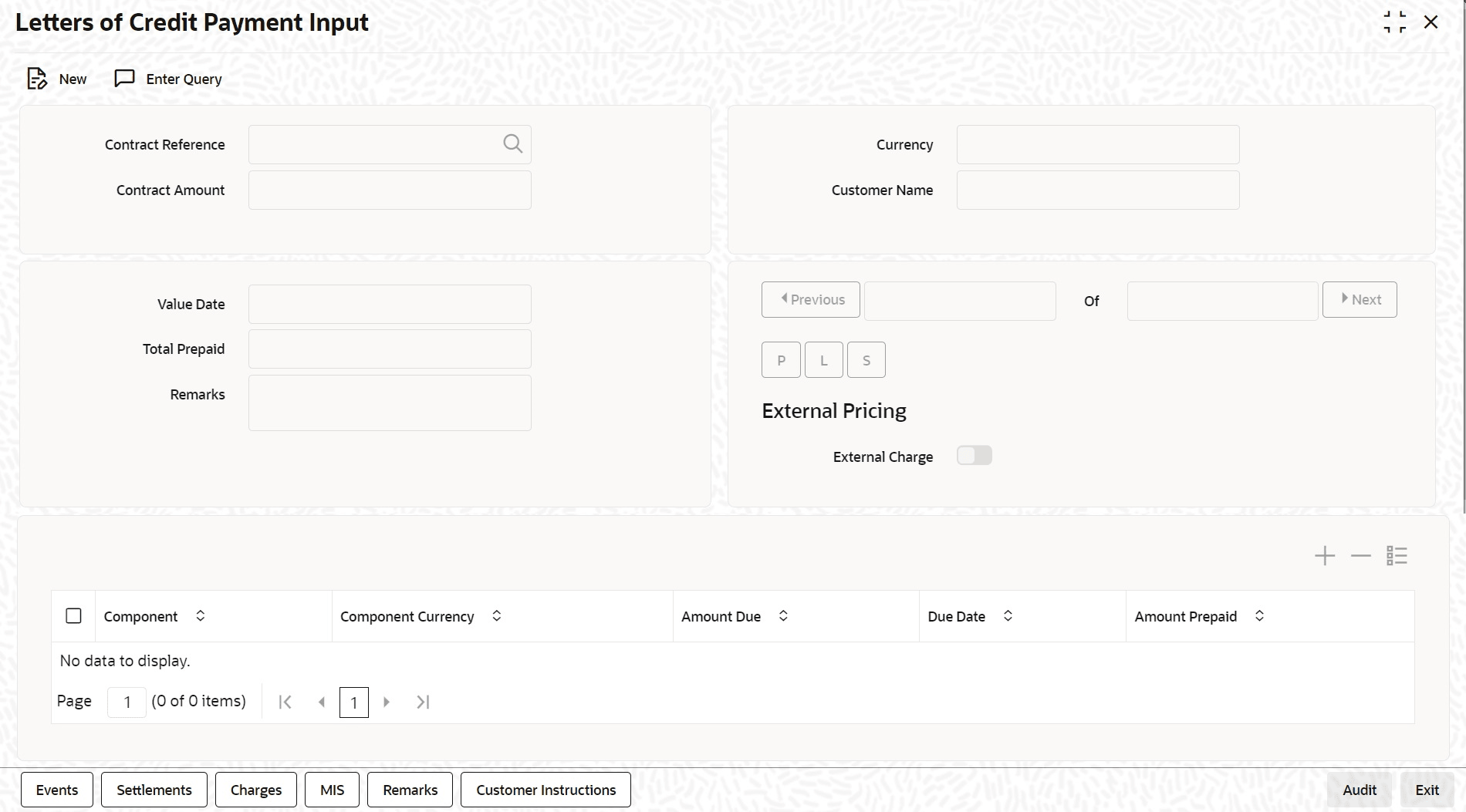Sort table by Due Date column
This screenshot has height=812, width=1466.
[x=1008, y=615]
